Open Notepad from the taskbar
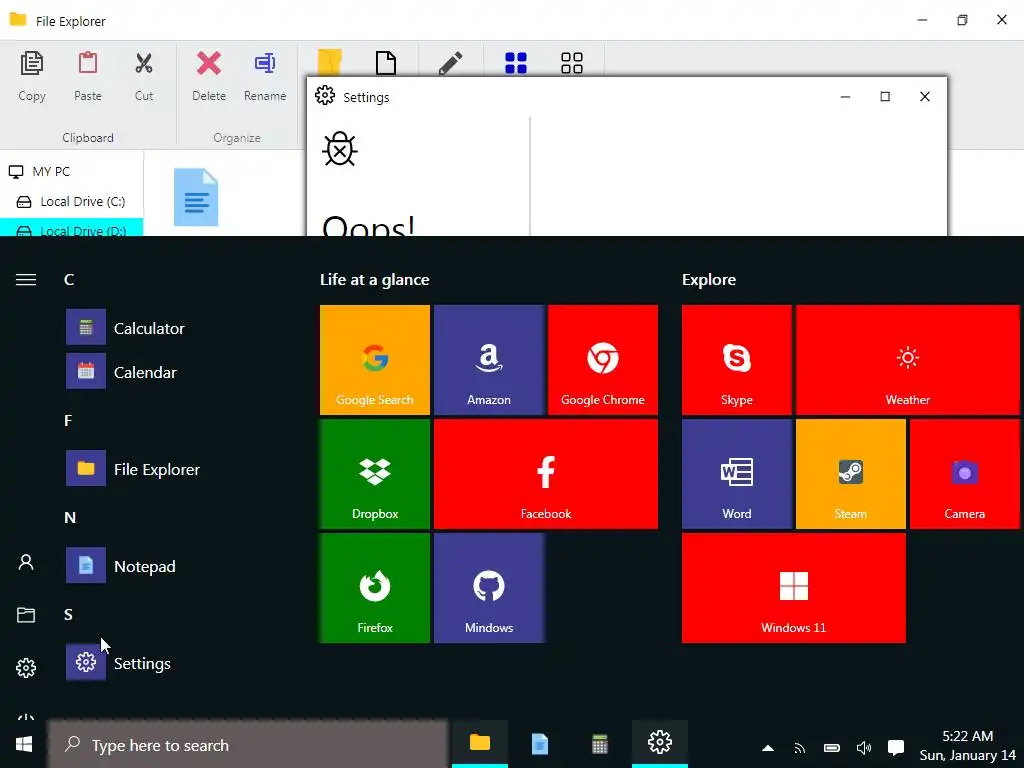Viewport: 1024px width, 768px height. [539, 743]
